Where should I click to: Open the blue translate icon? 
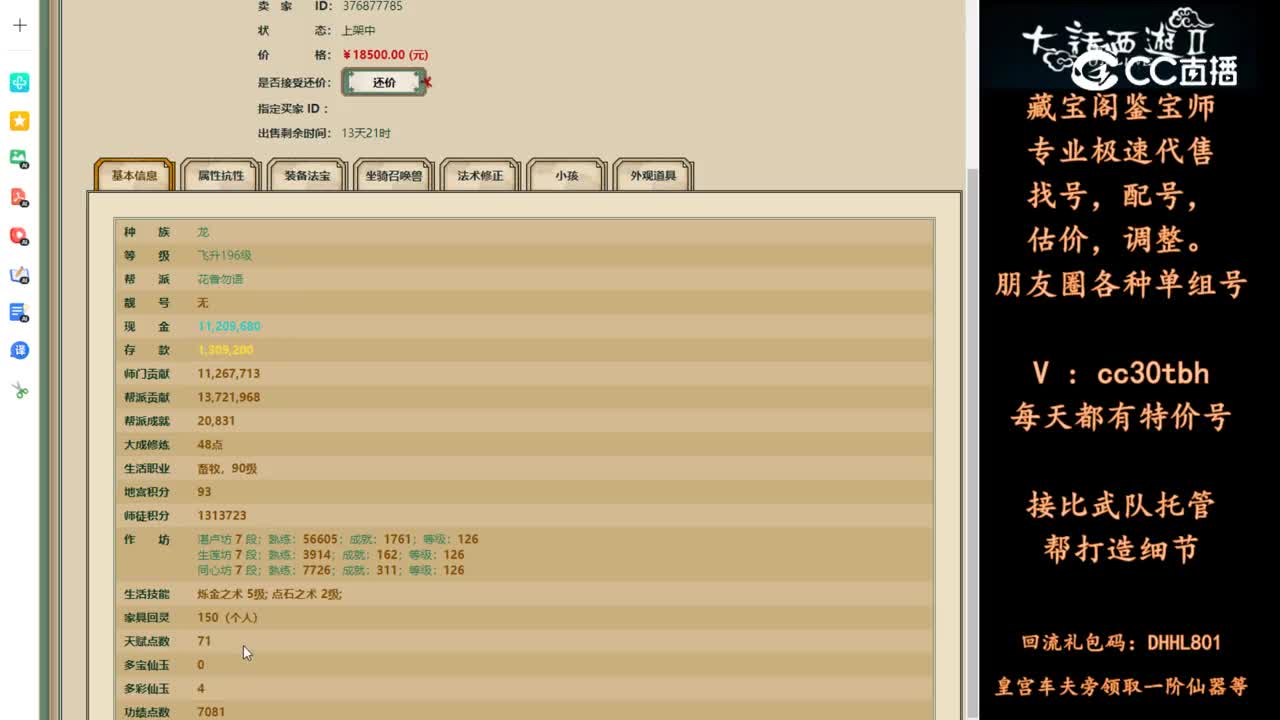click(x=19, y=350)
